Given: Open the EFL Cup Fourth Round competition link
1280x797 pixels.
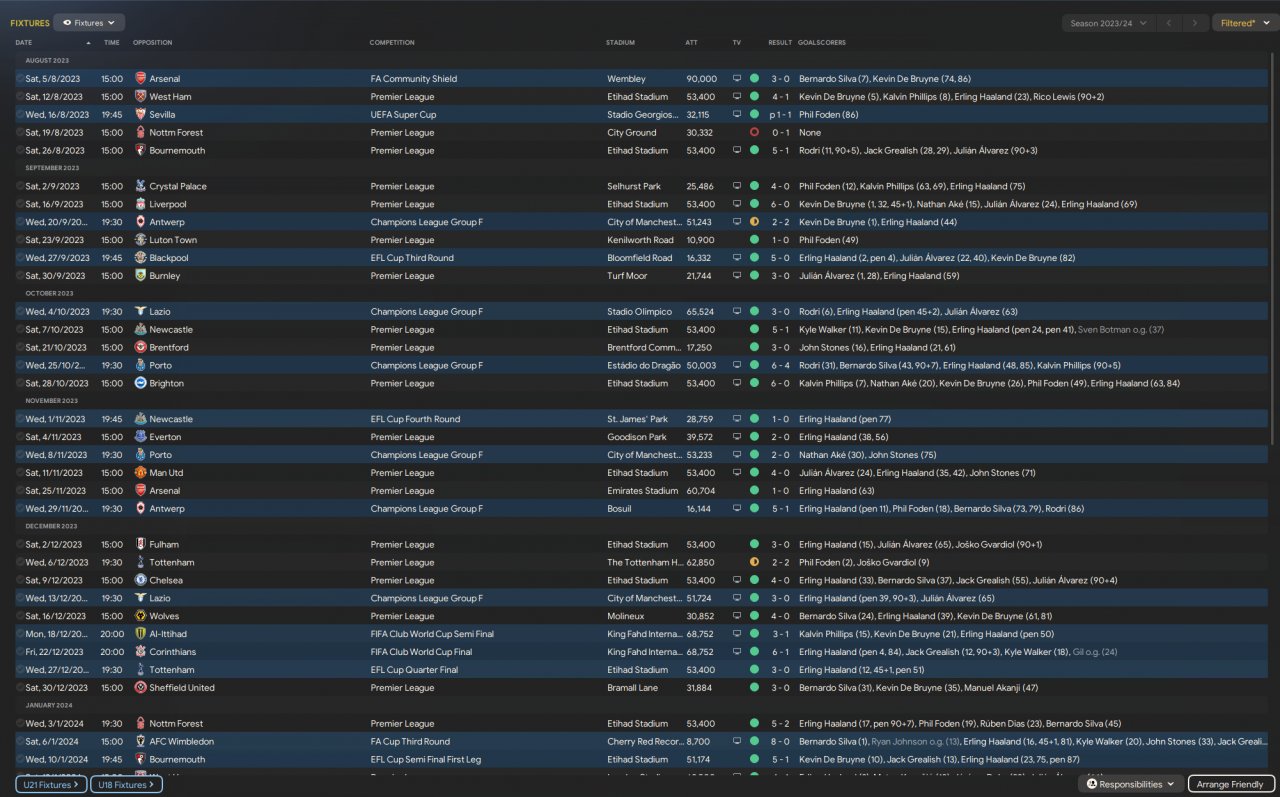Looking at the screenshot, I should point(415,420).
